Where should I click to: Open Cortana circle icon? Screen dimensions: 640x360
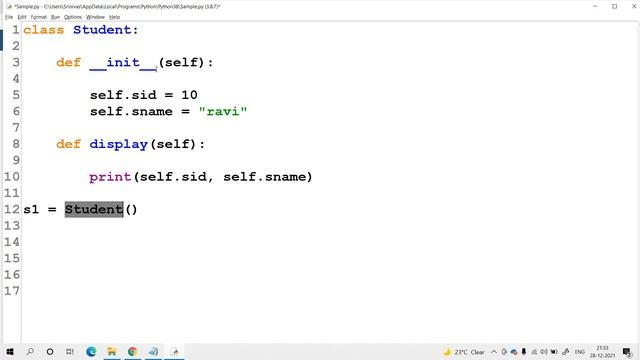[x=50, y=351]
